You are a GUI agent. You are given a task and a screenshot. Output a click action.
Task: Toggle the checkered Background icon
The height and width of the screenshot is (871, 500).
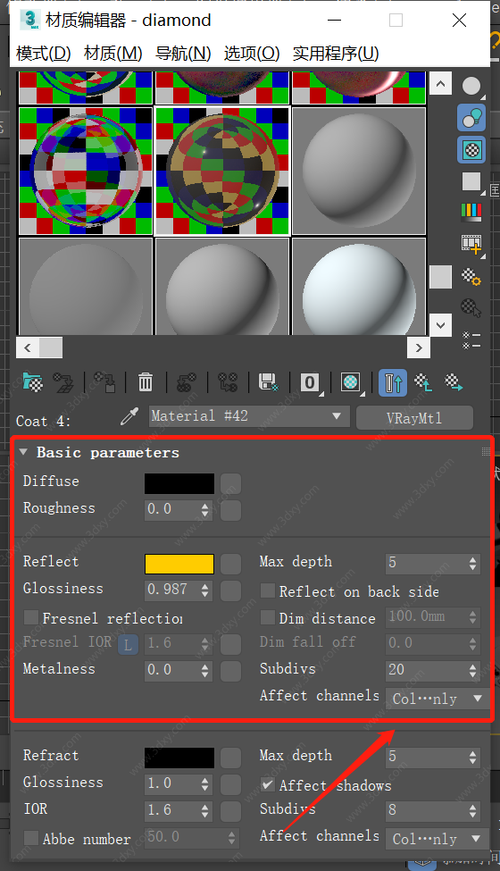point(472,149)
